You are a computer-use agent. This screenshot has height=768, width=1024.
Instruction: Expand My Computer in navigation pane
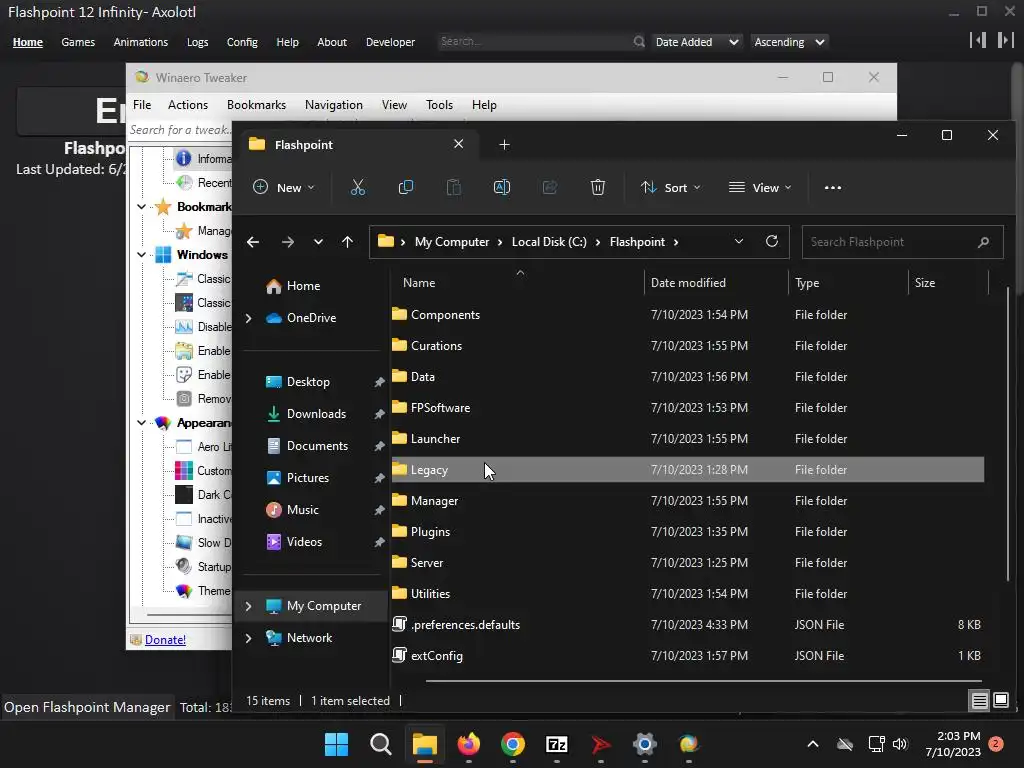pyautogui.click(x=248, y=606)
